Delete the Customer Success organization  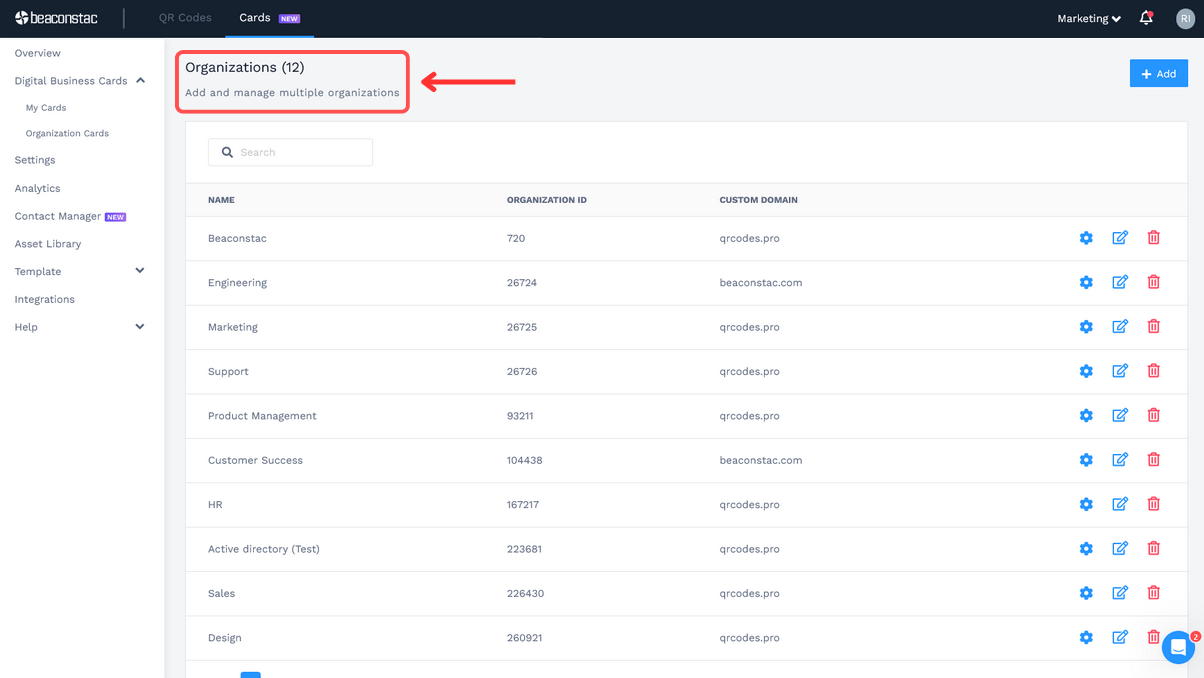[1153, 459]
